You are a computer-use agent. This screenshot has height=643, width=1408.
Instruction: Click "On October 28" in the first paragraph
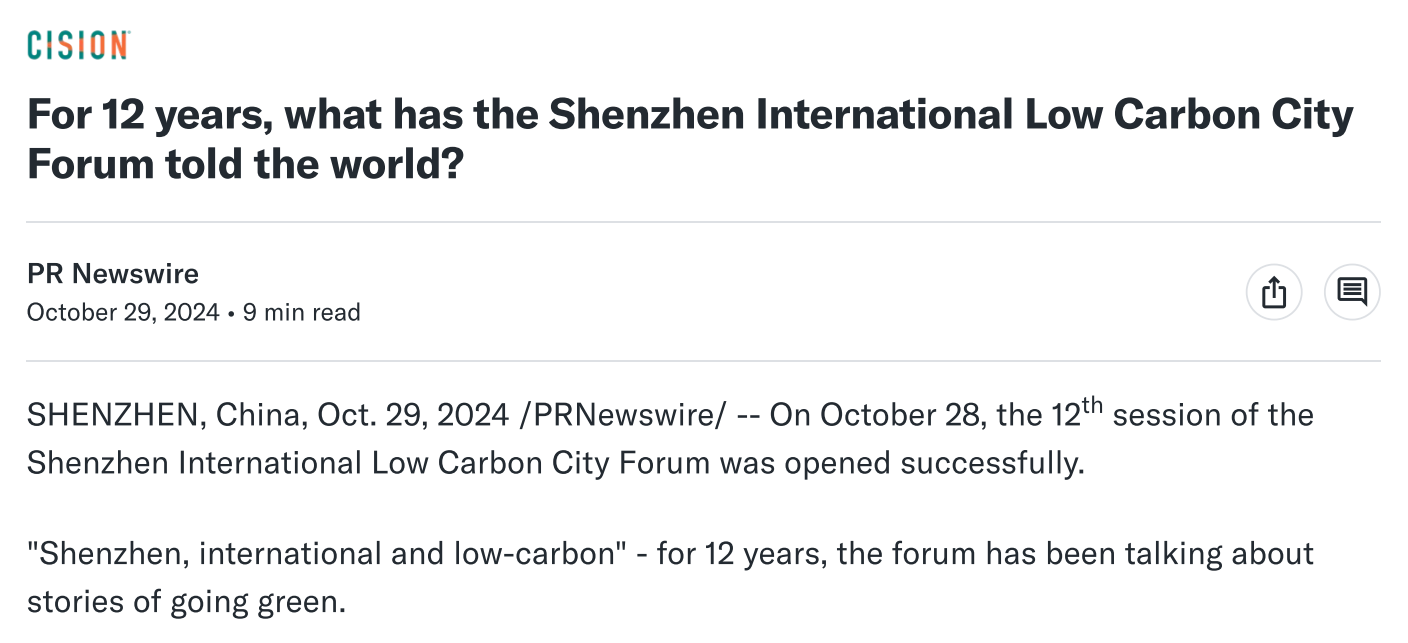(874, 415)
